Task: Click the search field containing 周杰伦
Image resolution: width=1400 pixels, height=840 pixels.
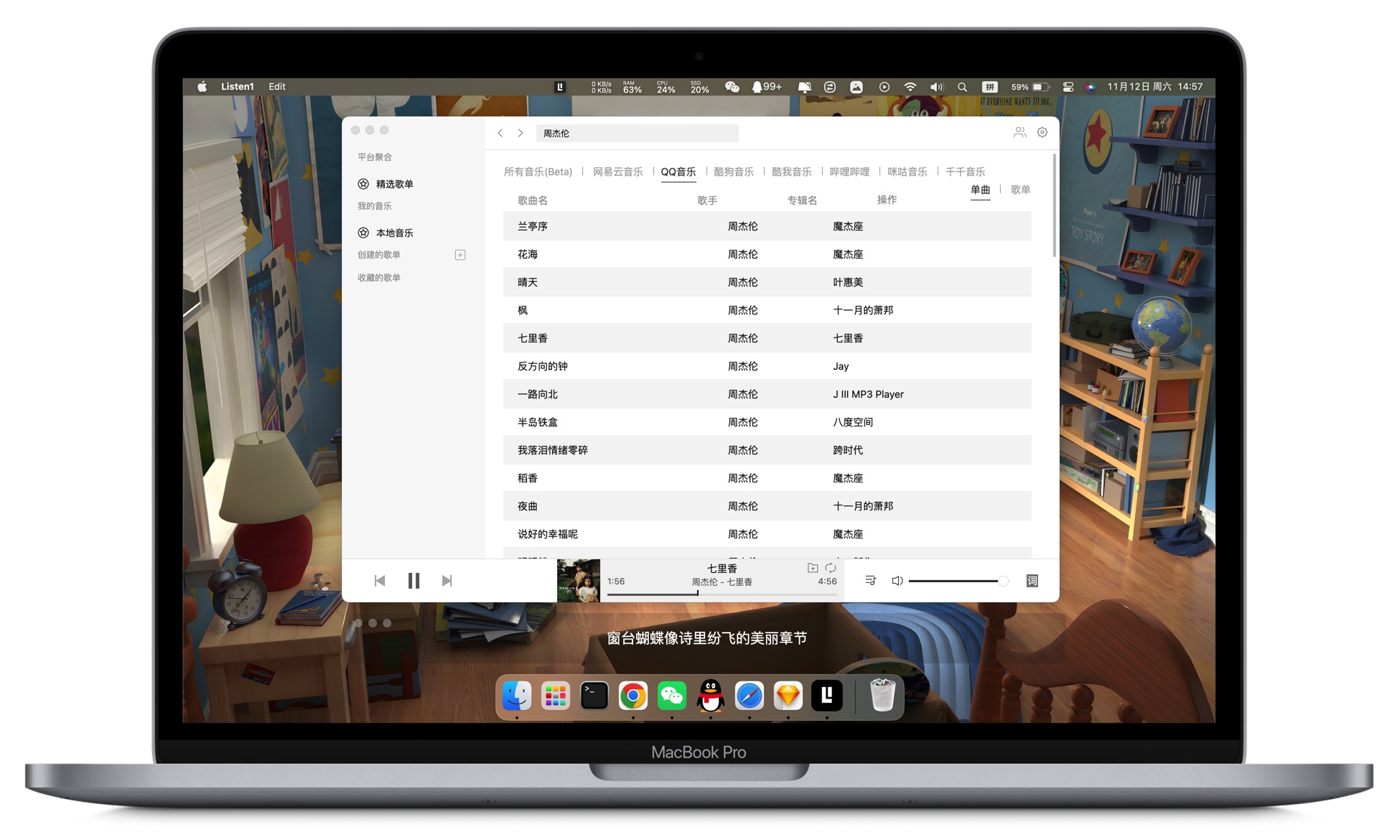Action: click(637, 133)
